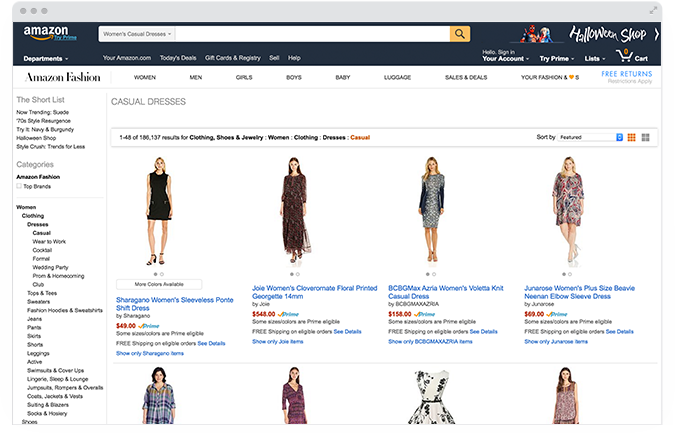
Task: Click inside the search input field
Action: point(312,34)
